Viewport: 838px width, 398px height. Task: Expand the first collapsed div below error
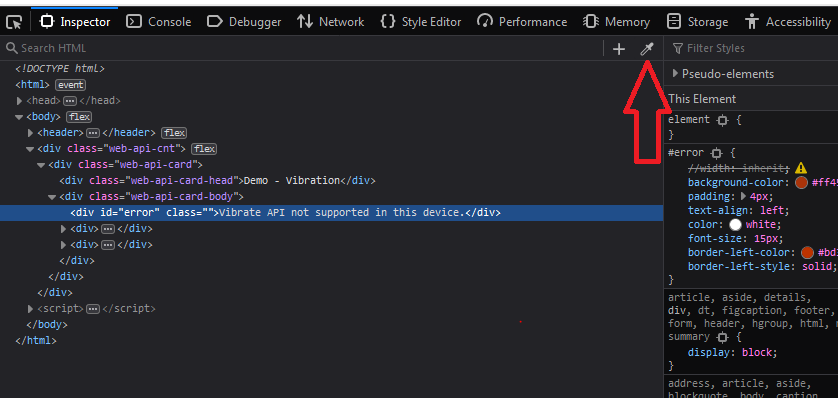point(64,229)
